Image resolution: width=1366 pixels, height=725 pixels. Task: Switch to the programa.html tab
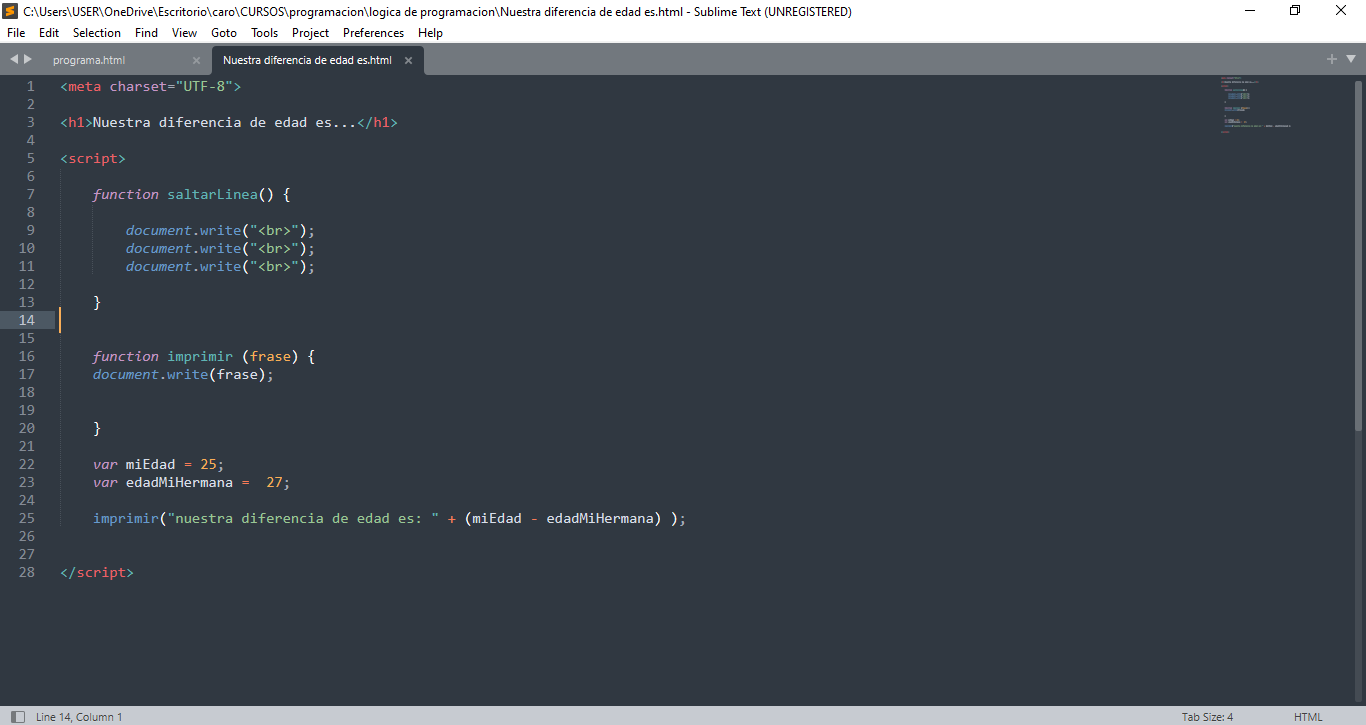coord(90,60)
